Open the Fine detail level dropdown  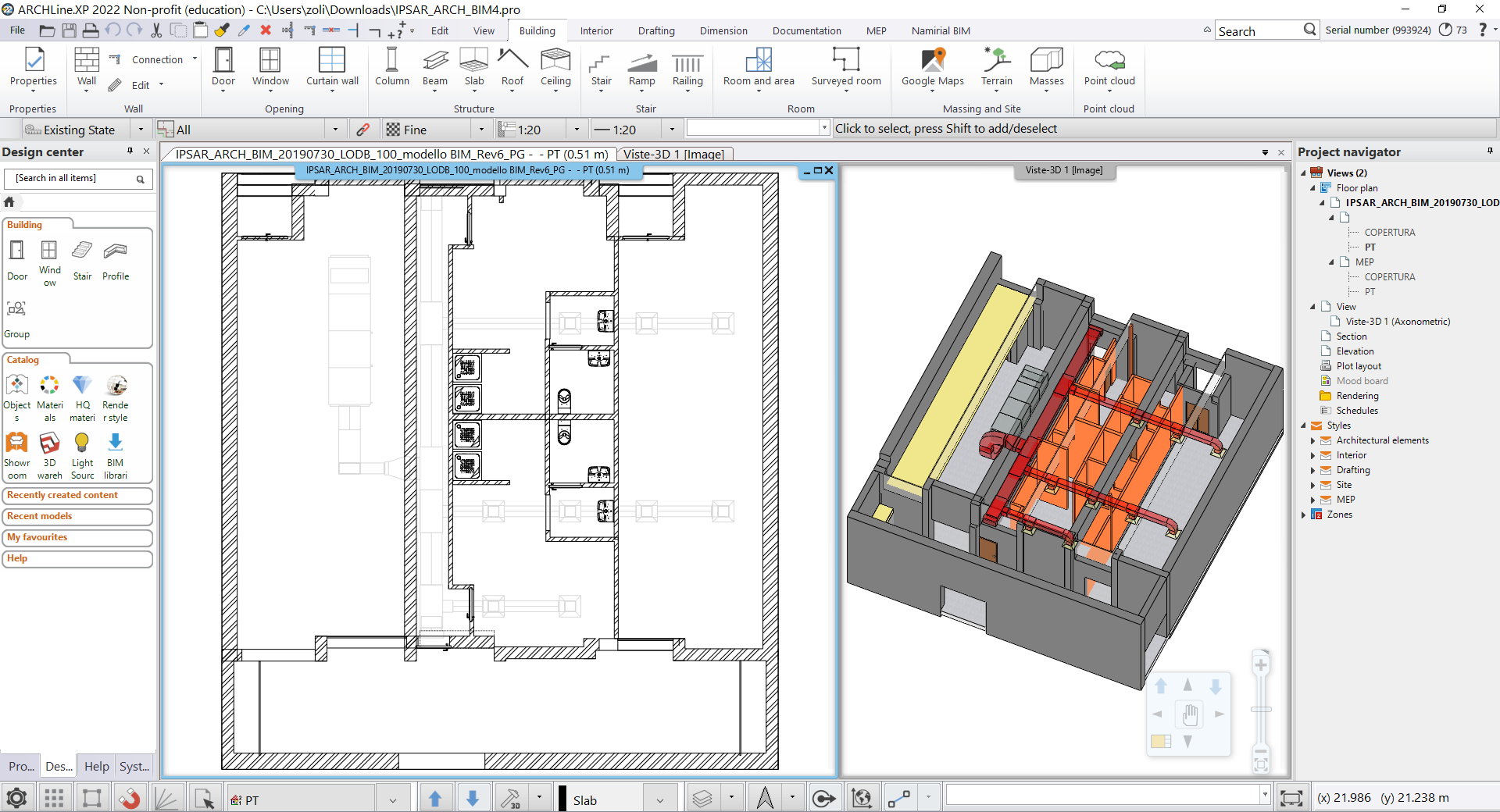480,130
